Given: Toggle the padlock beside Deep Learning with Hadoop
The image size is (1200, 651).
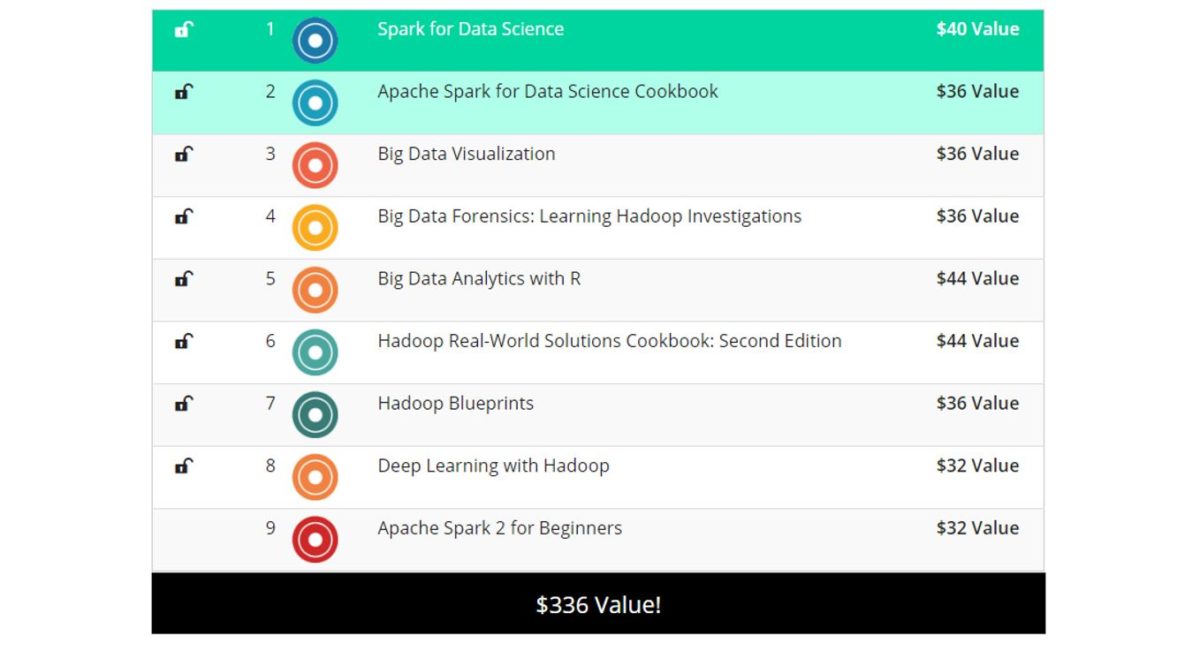Looking at the screenshot, I should (x=183, y=467).
